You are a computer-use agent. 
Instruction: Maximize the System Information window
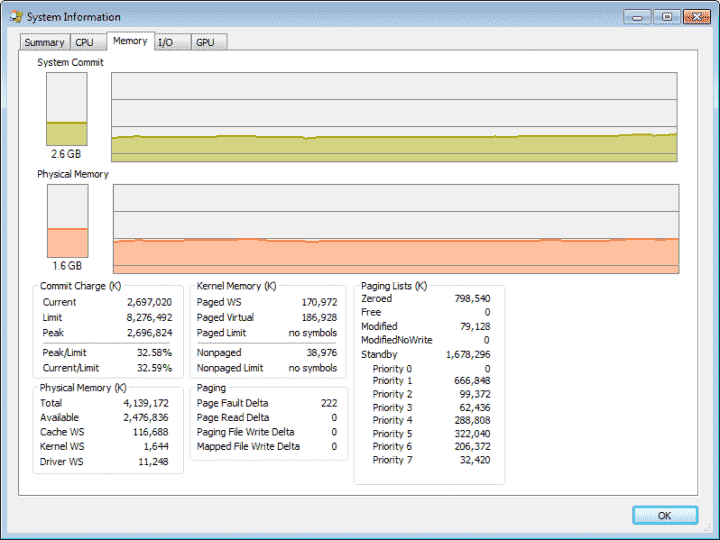point(667,17)
